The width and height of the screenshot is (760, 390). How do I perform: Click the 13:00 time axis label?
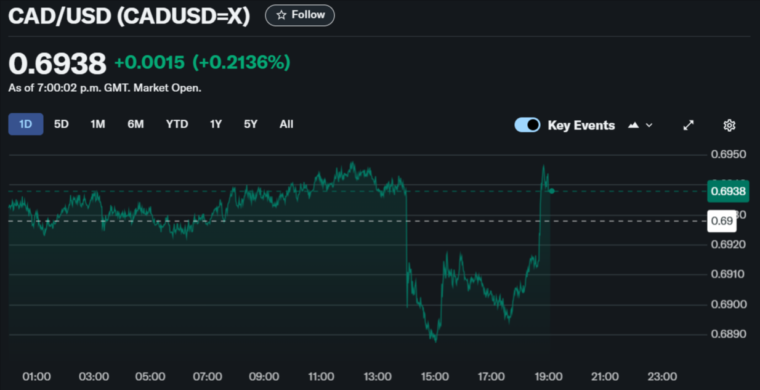[378, 376]
